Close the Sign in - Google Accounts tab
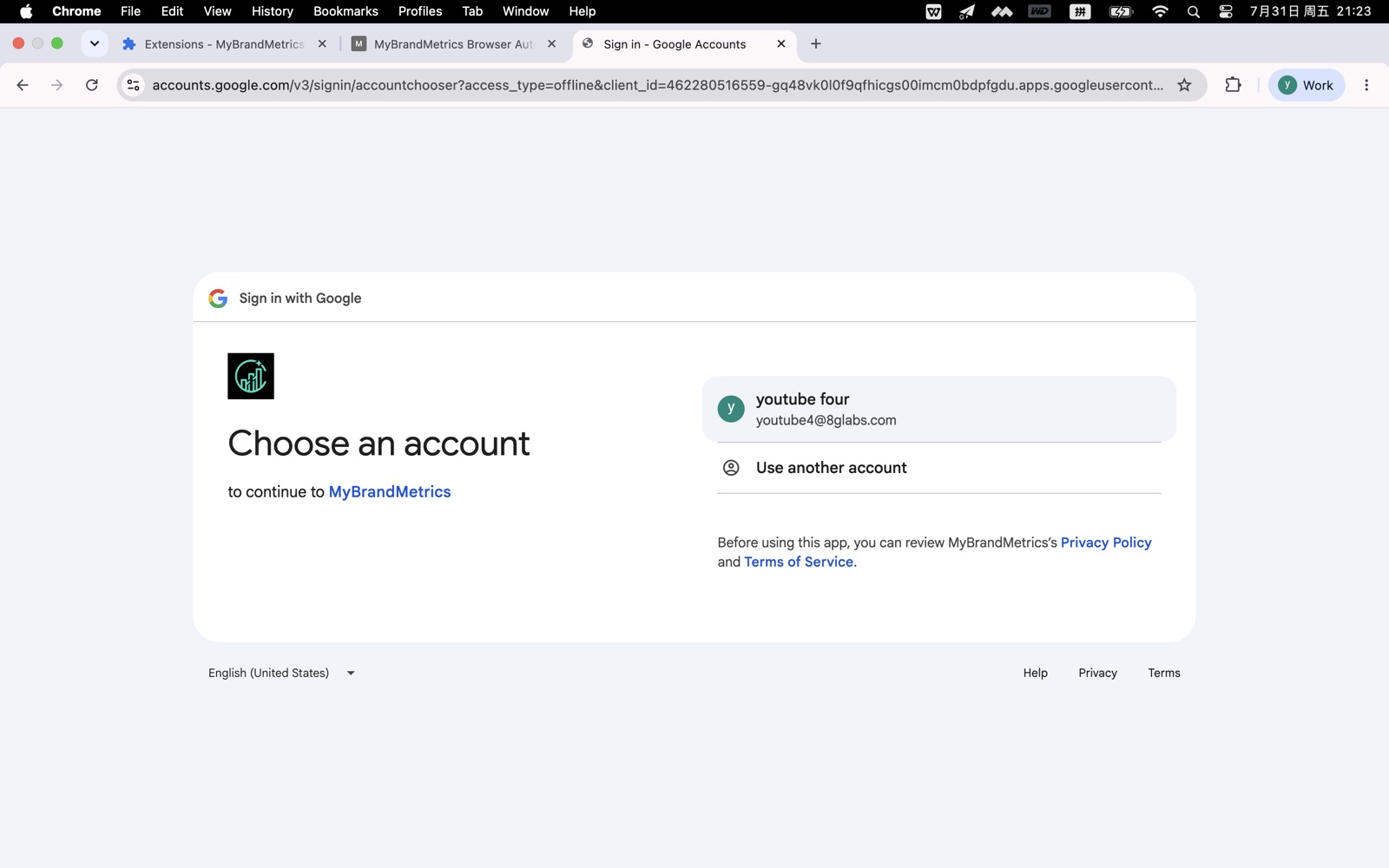This screenshot has height=868, width=1389. [781, 44]
